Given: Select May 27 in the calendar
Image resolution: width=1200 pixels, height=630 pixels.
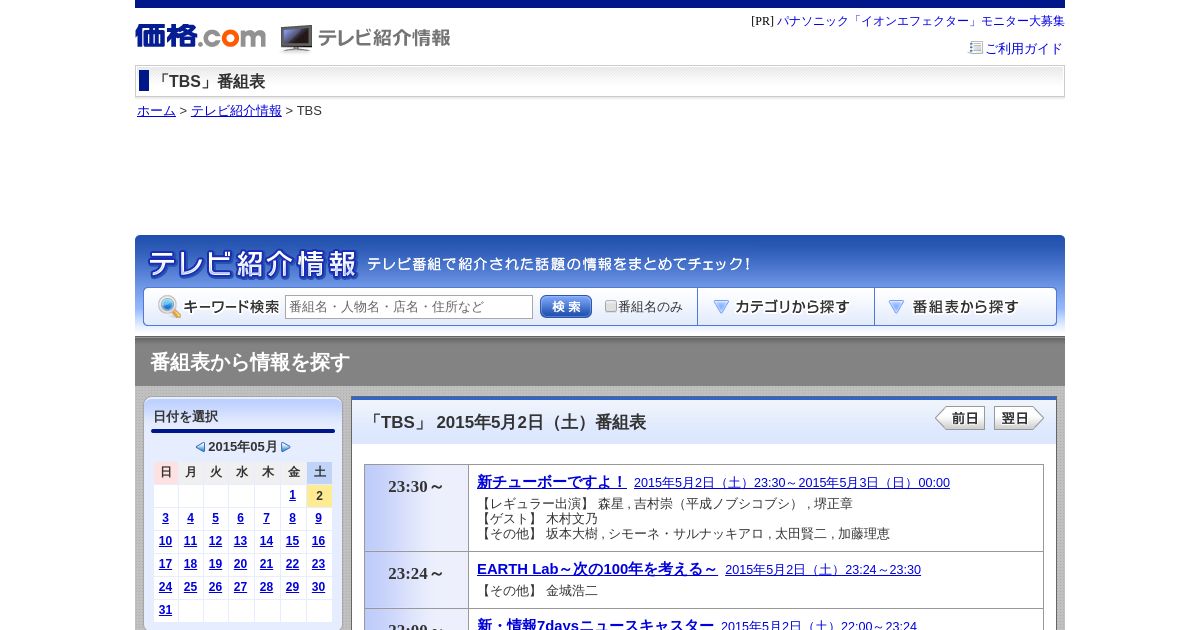Looking at the screenshot, I should coord(240,587).
